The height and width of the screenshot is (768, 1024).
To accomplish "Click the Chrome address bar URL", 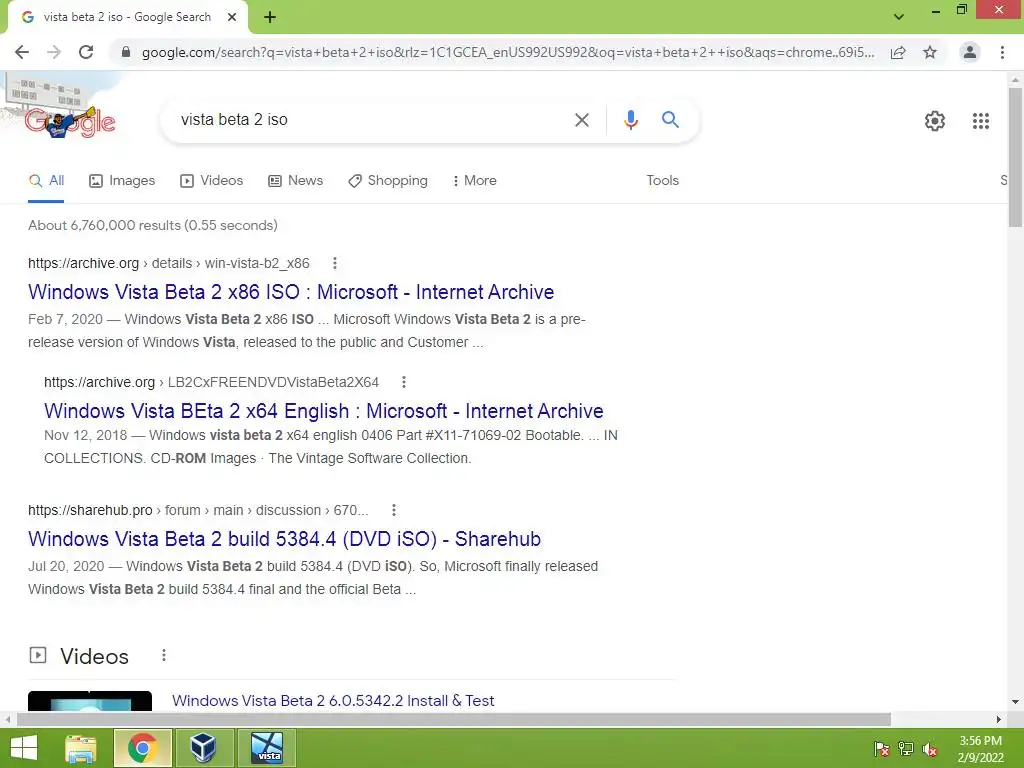I will pos(507,52).
